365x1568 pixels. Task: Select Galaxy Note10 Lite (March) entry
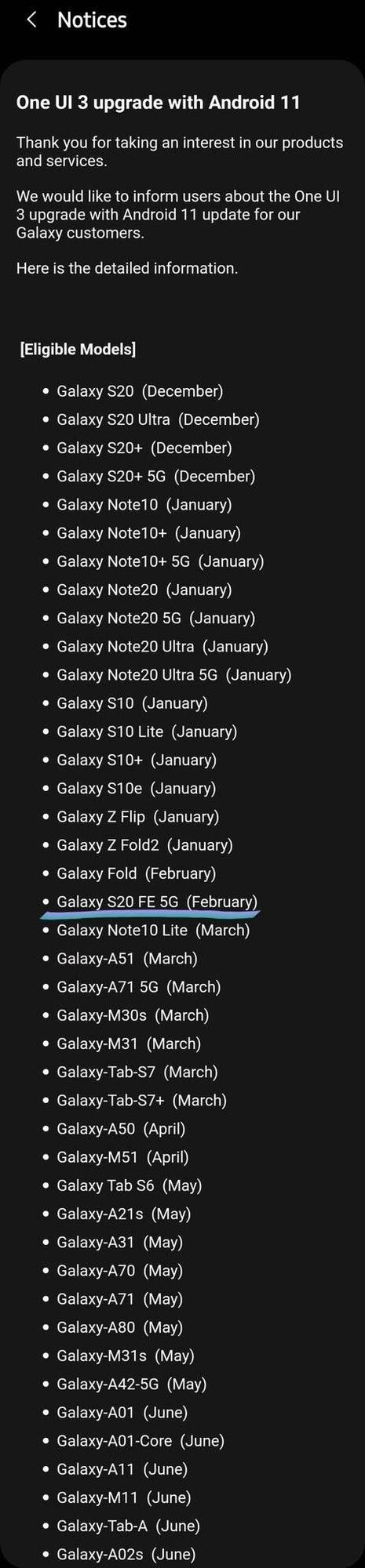tap(153, 930)
